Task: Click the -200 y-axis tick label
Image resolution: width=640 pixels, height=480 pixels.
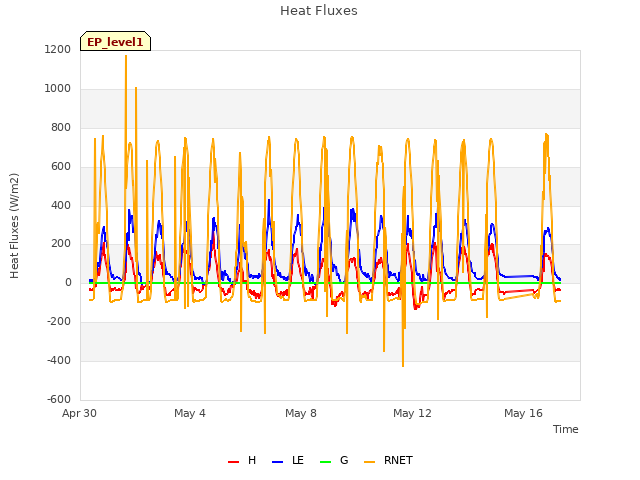Action: pyautogui.click(x=59, y=322)
